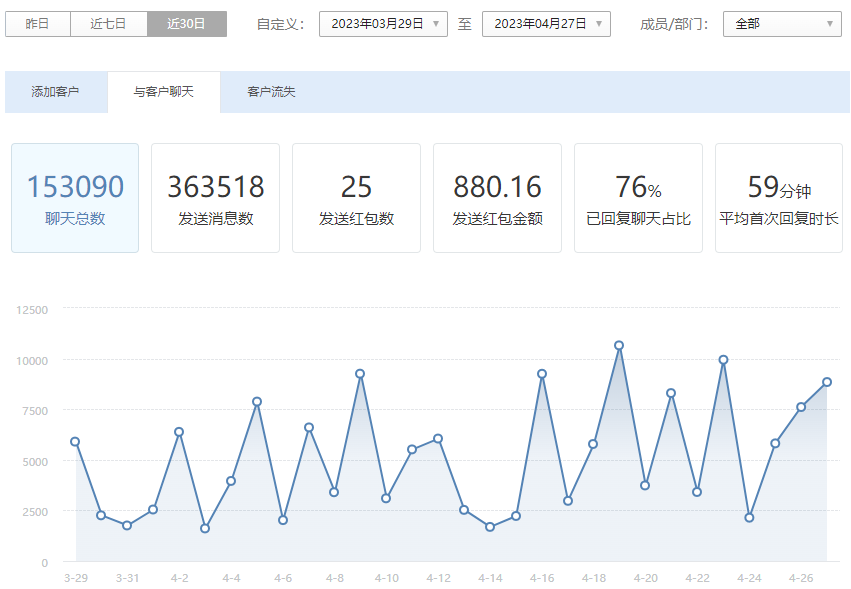Select the 发送红包数 25 card
This screenshot has height=589, width=851.
[357, 198]
